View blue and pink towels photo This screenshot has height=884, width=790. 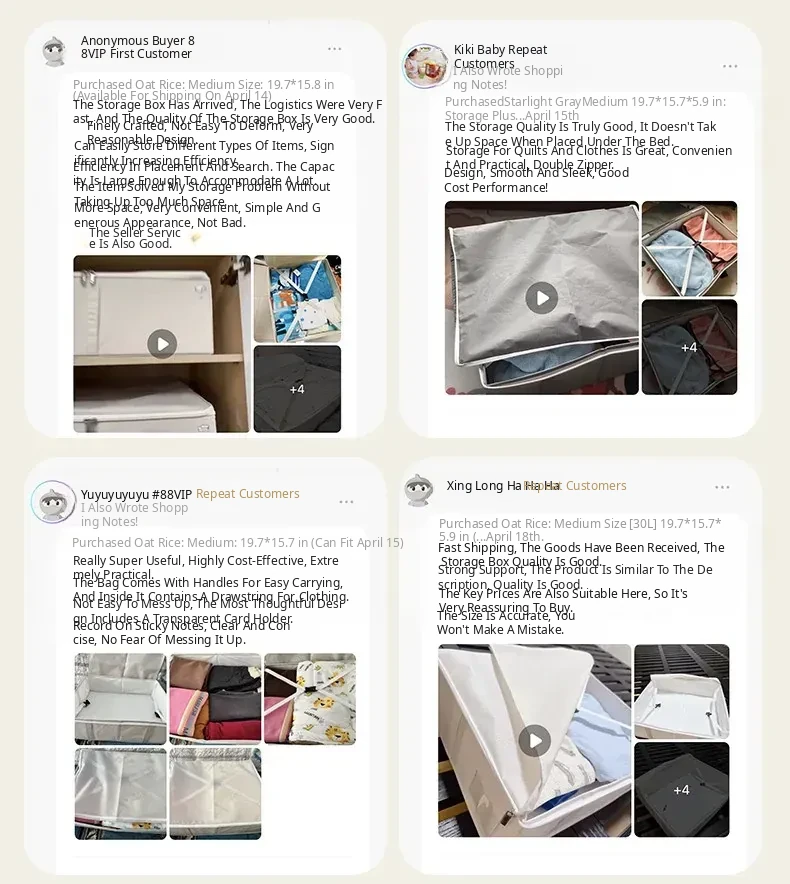coord(689,249)
